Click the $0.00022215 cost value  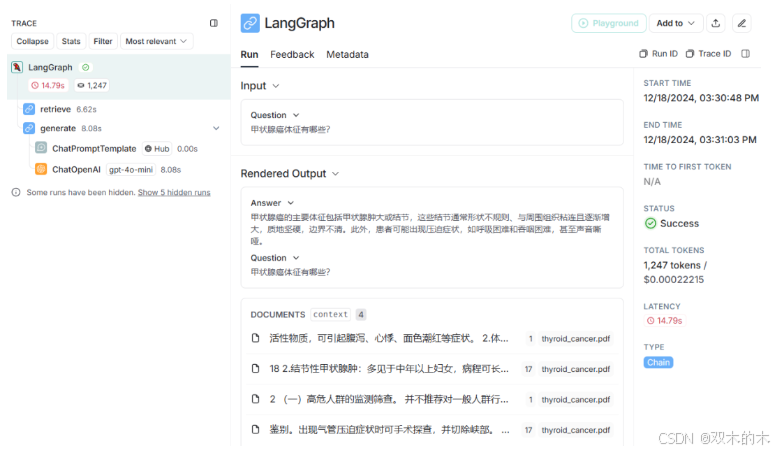point(673,280)
